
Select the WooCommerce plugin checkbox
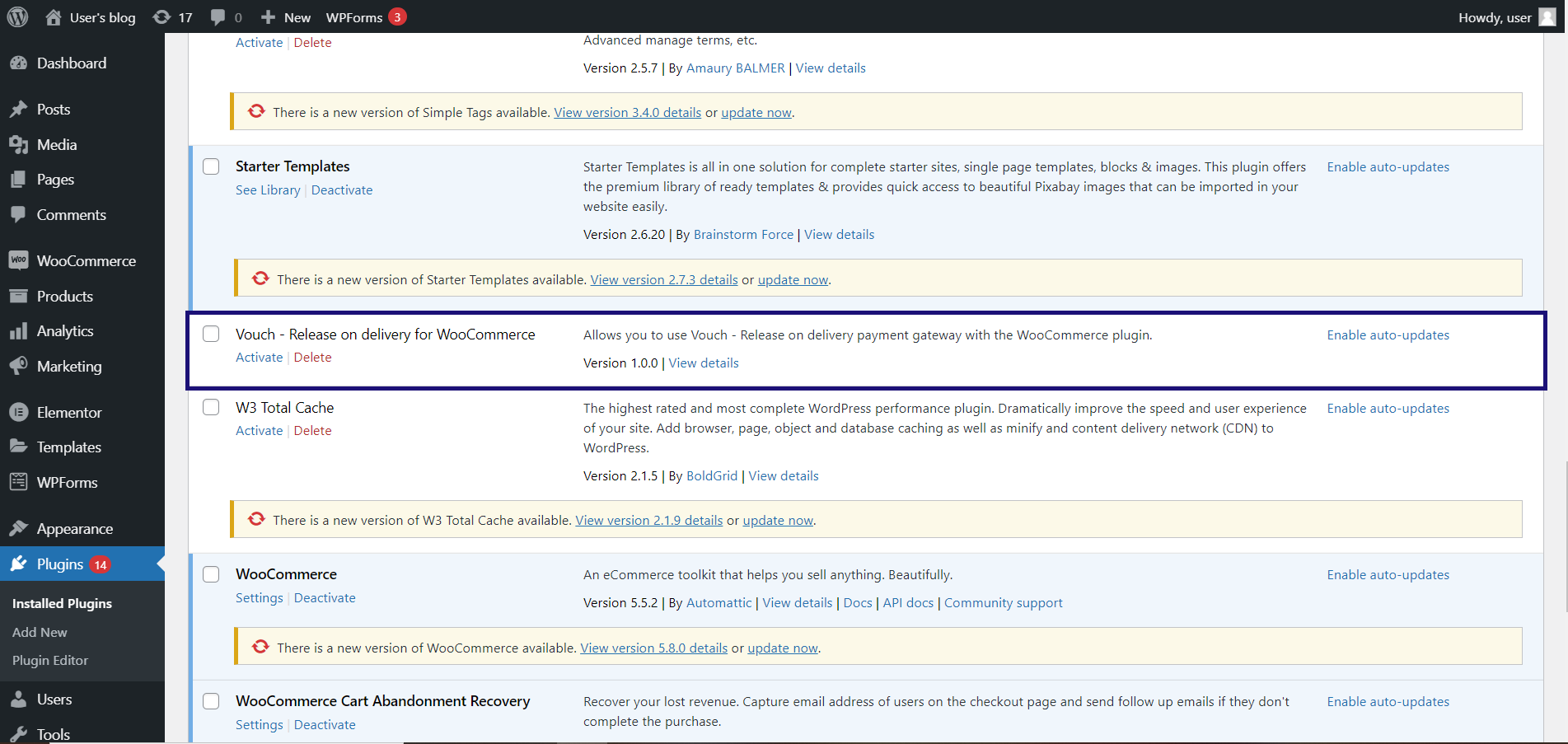[x=211, y=574]
